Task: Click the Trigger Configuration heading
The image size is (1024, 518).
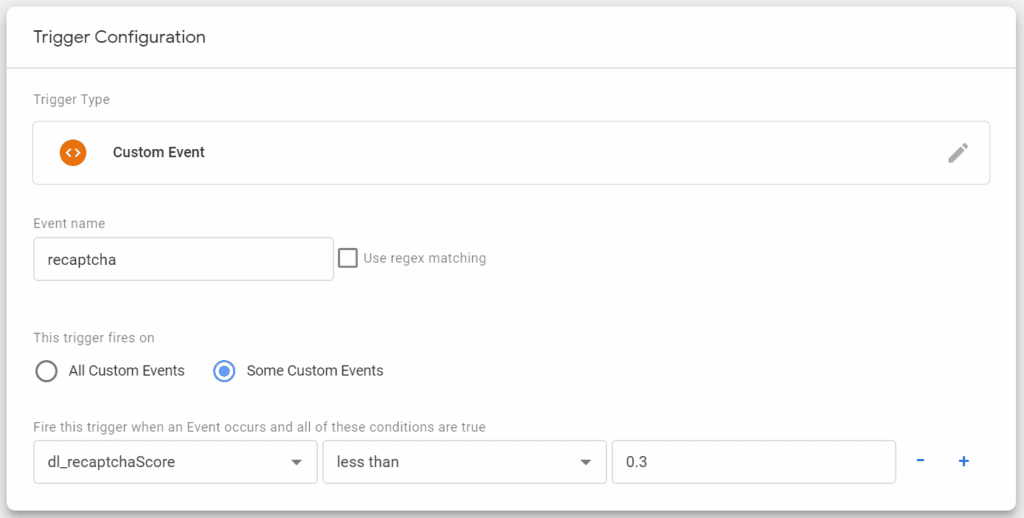Action: 120,37
